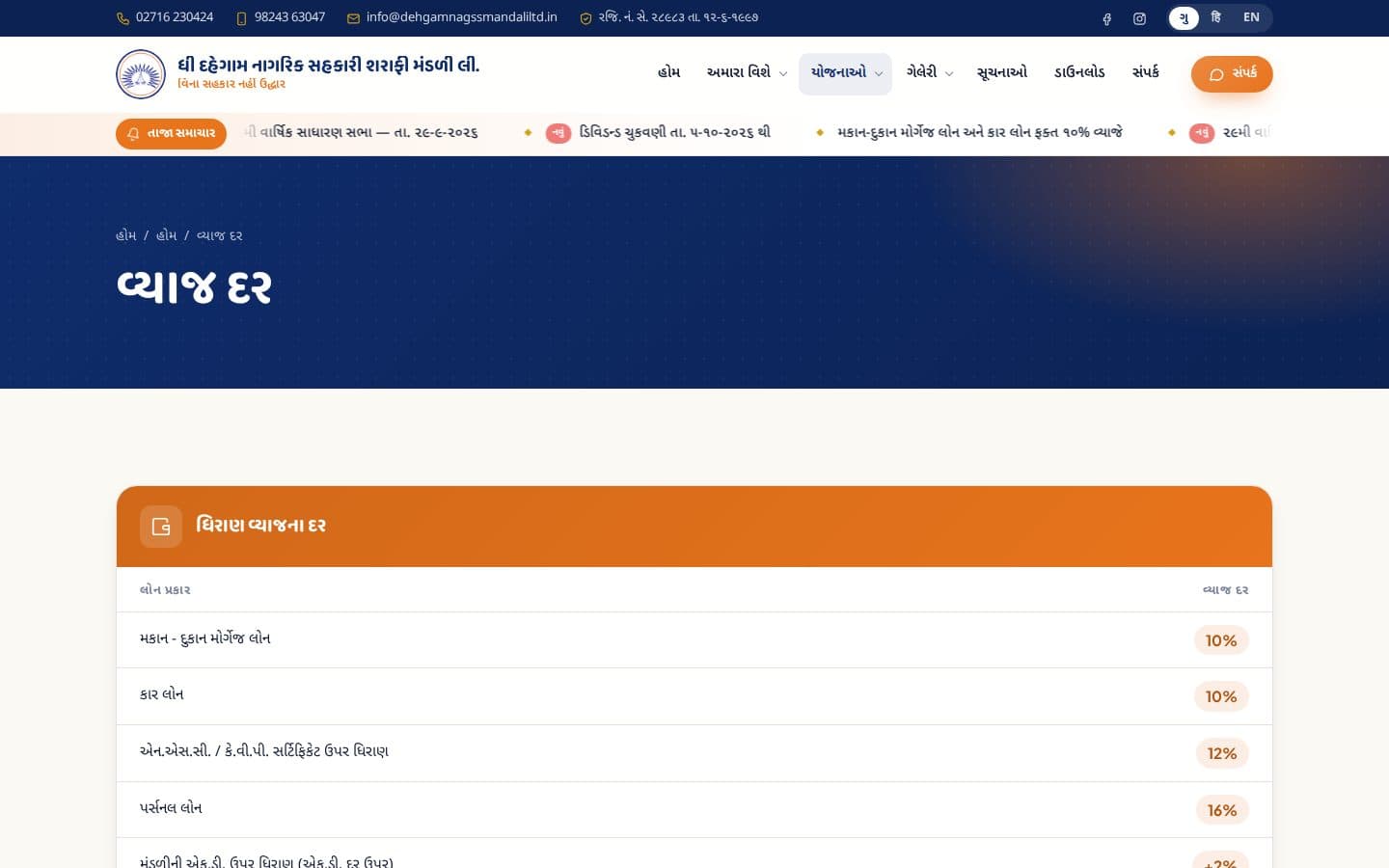Click the phone icon beside 02716 230424
This screenshot has height=868, width=1389.
click(123, 18)
